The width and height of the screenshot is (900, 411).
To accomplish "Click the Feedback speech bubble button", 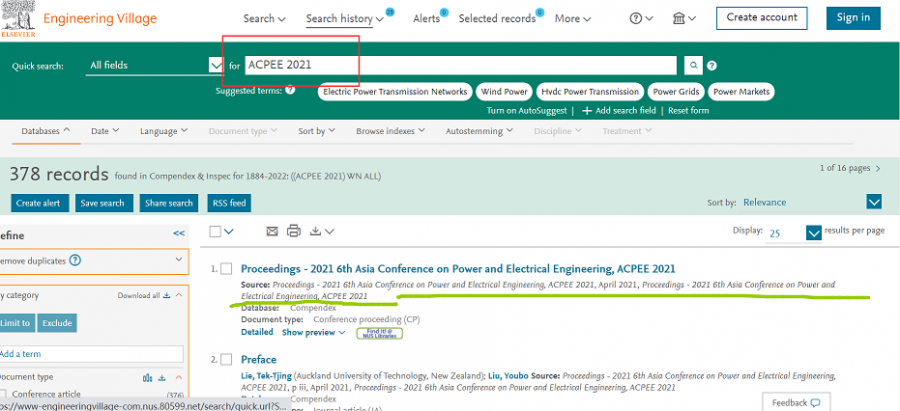I will tap(797, 402).
